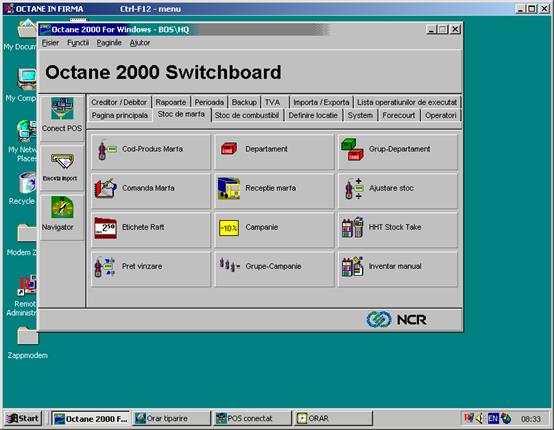Activate the Orar tiparire taskbar button
554x430 pixels.
click(171, 419)
